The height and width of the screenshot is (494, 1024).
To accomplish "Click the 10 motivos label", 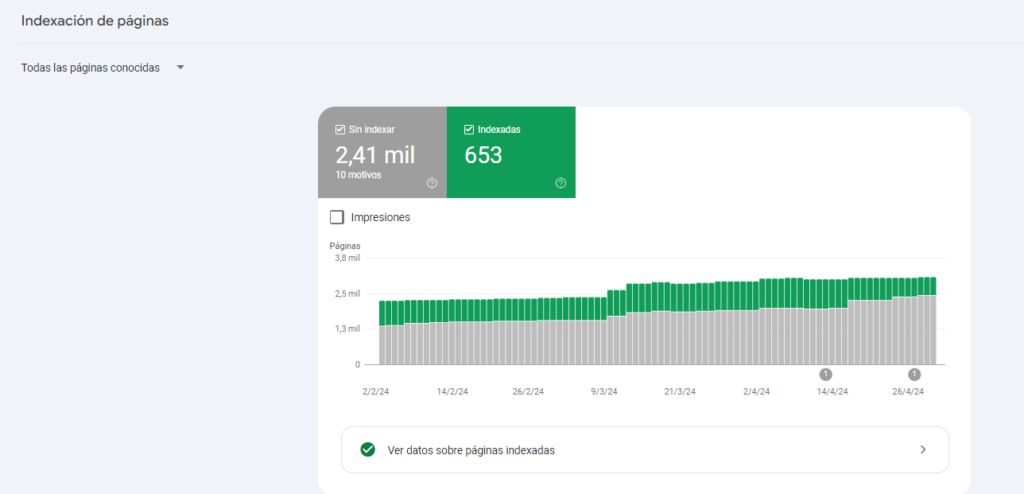I will (358, 175).
